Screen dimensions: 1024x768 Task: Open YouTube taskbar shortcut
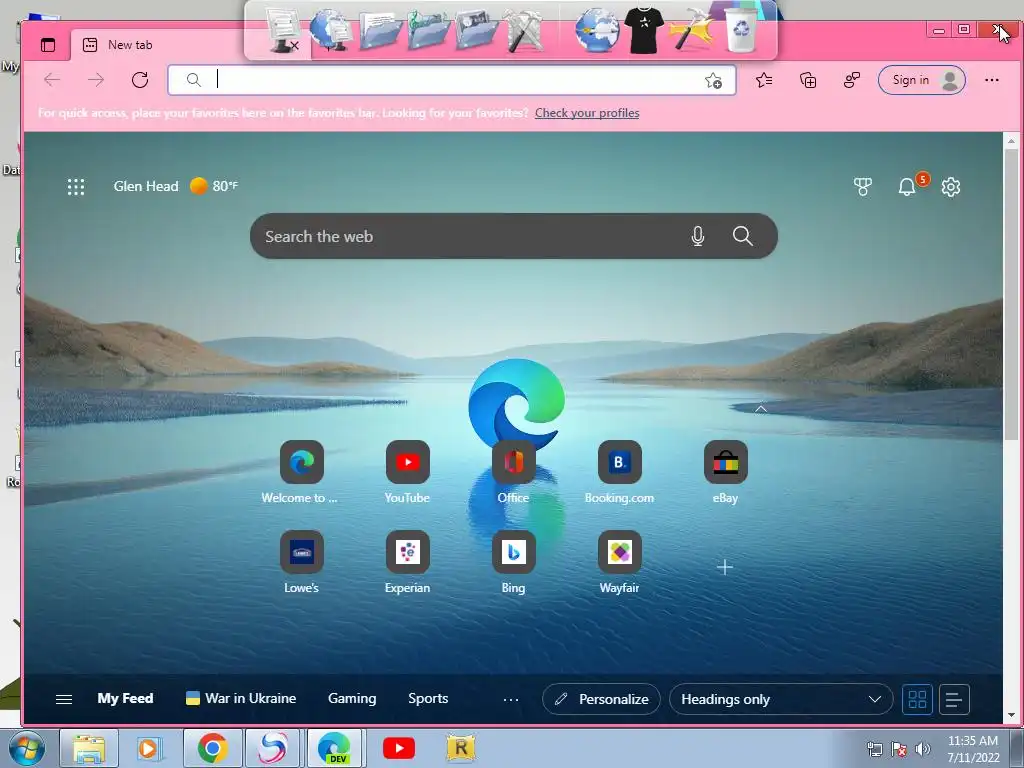(x=398, y=748)
